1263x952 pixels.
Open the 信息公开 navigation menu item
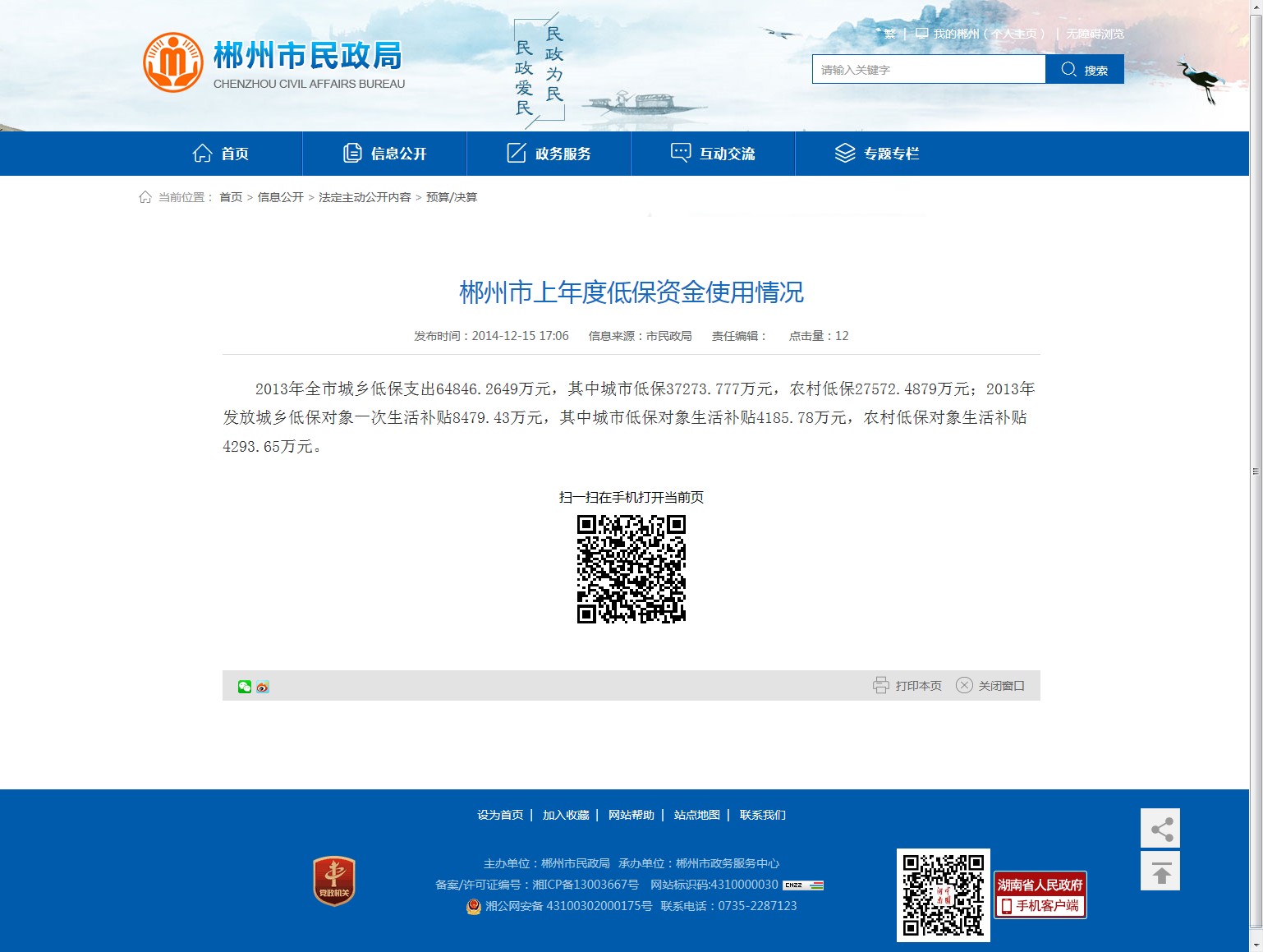click(385, 154)
